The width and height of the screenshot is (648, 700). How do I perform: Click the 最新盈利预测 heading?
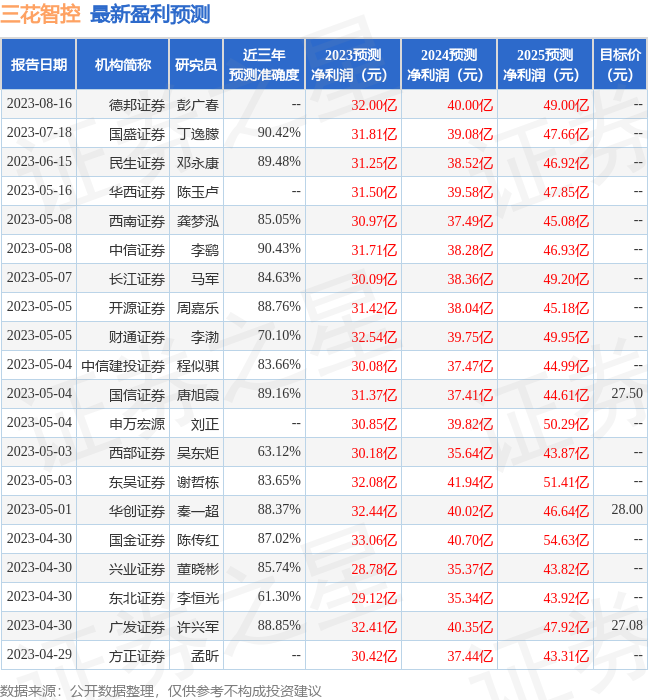pos(150,14)
